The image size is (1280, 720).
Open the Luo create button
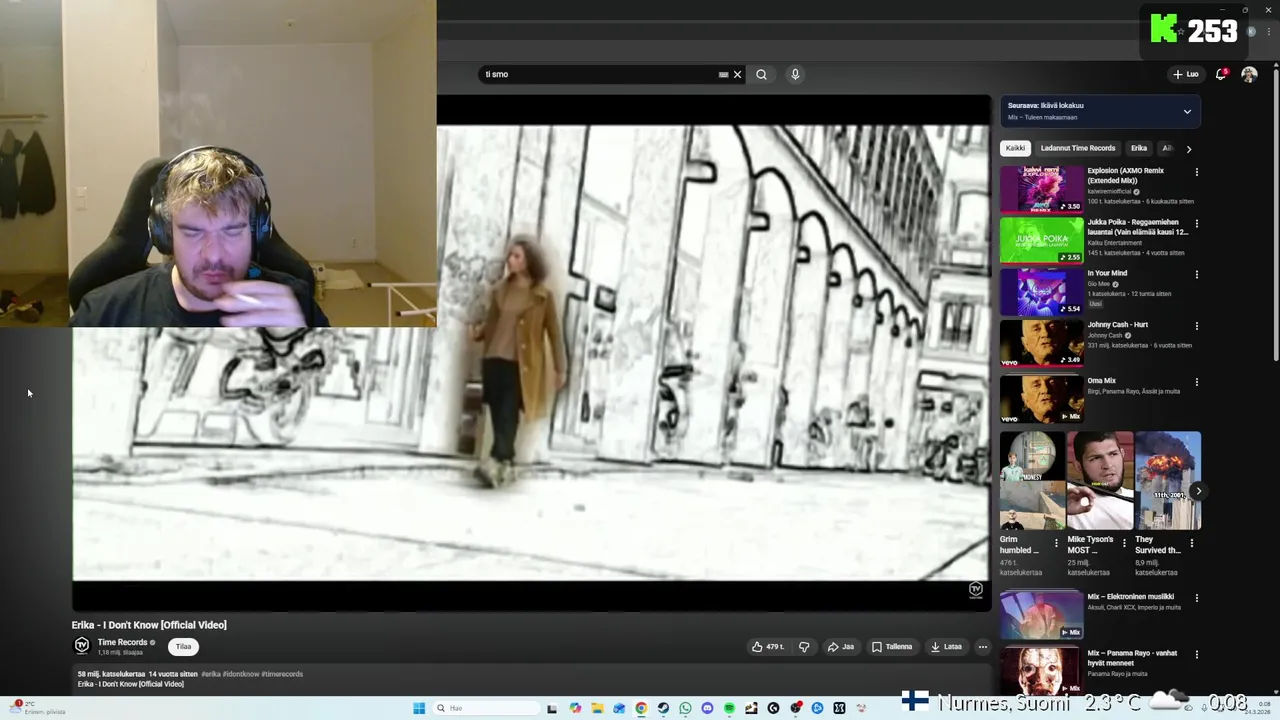[1186, 74]
